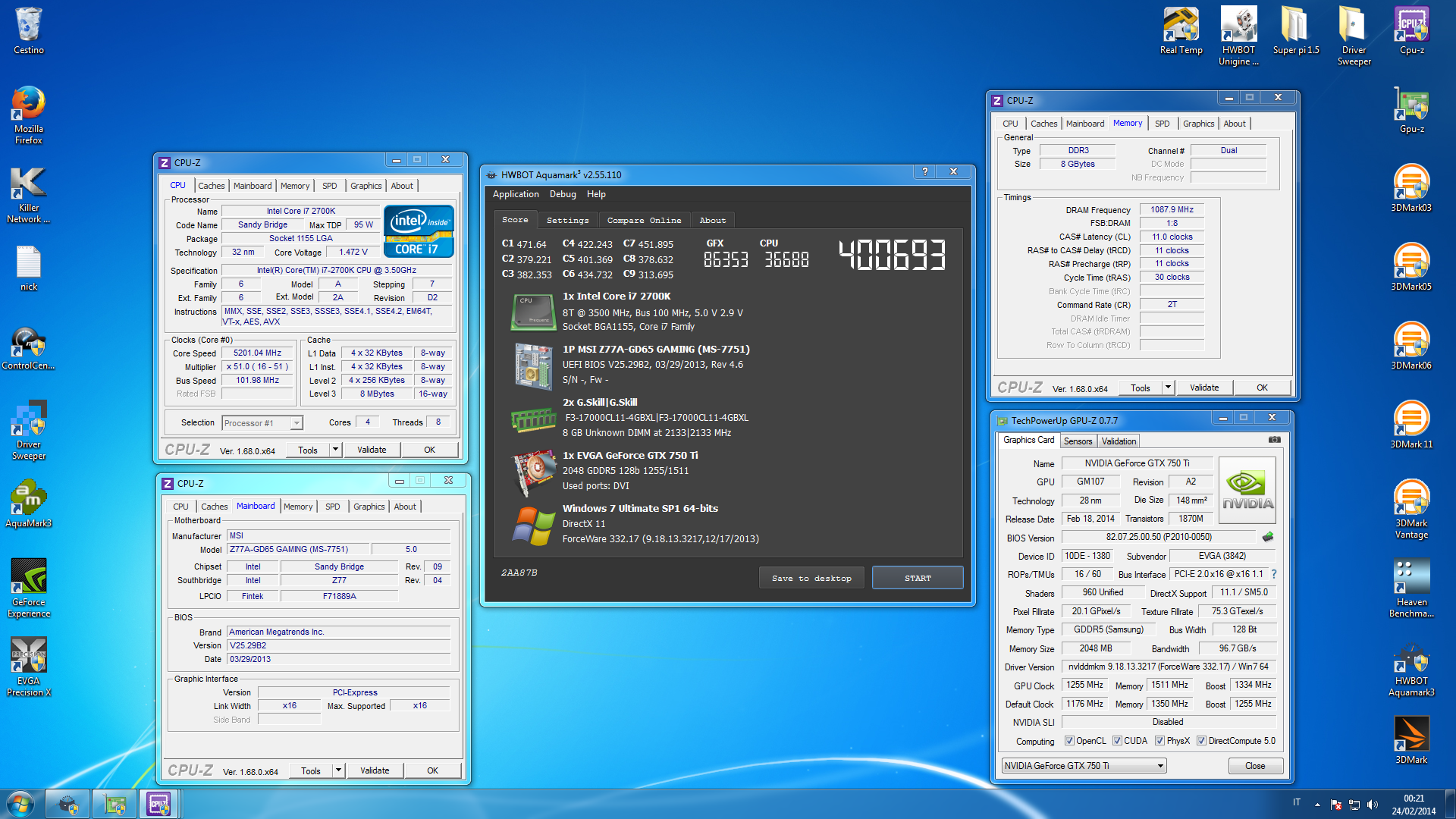Open the Super pi 1.5 folder
1456x819 pixels.
(x=1296, y=30)
